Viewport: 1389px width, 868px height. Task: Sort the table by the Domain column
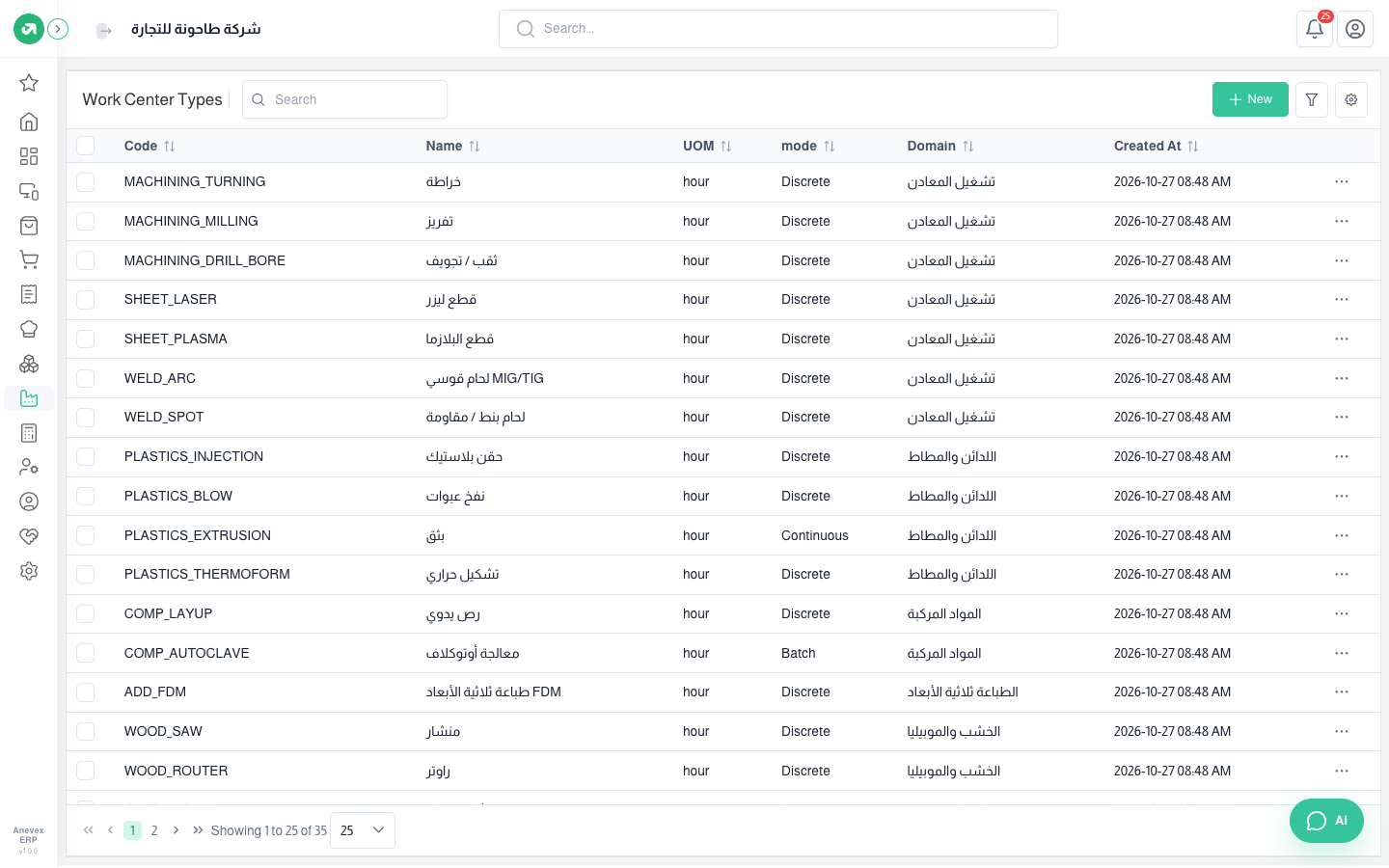click(x=968, y=147)
